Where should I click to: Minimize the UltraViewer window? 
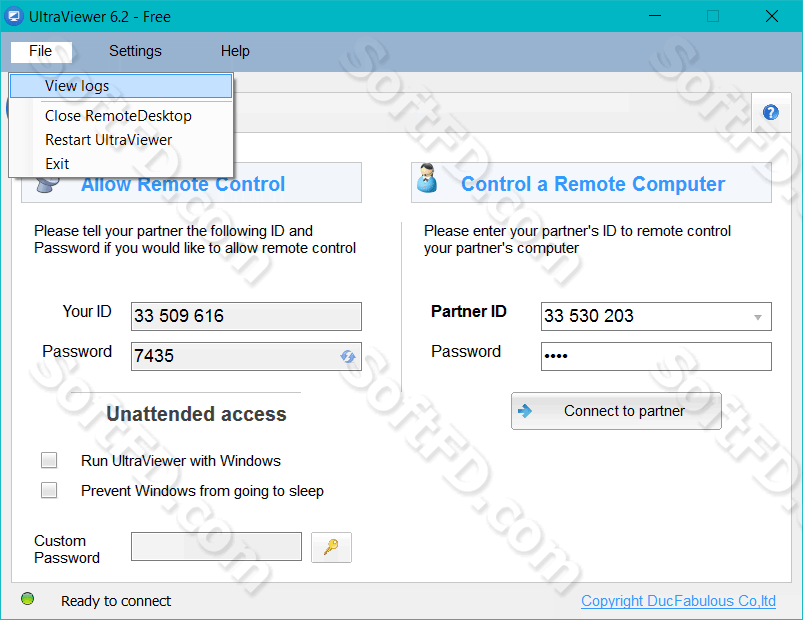[654, 16]
